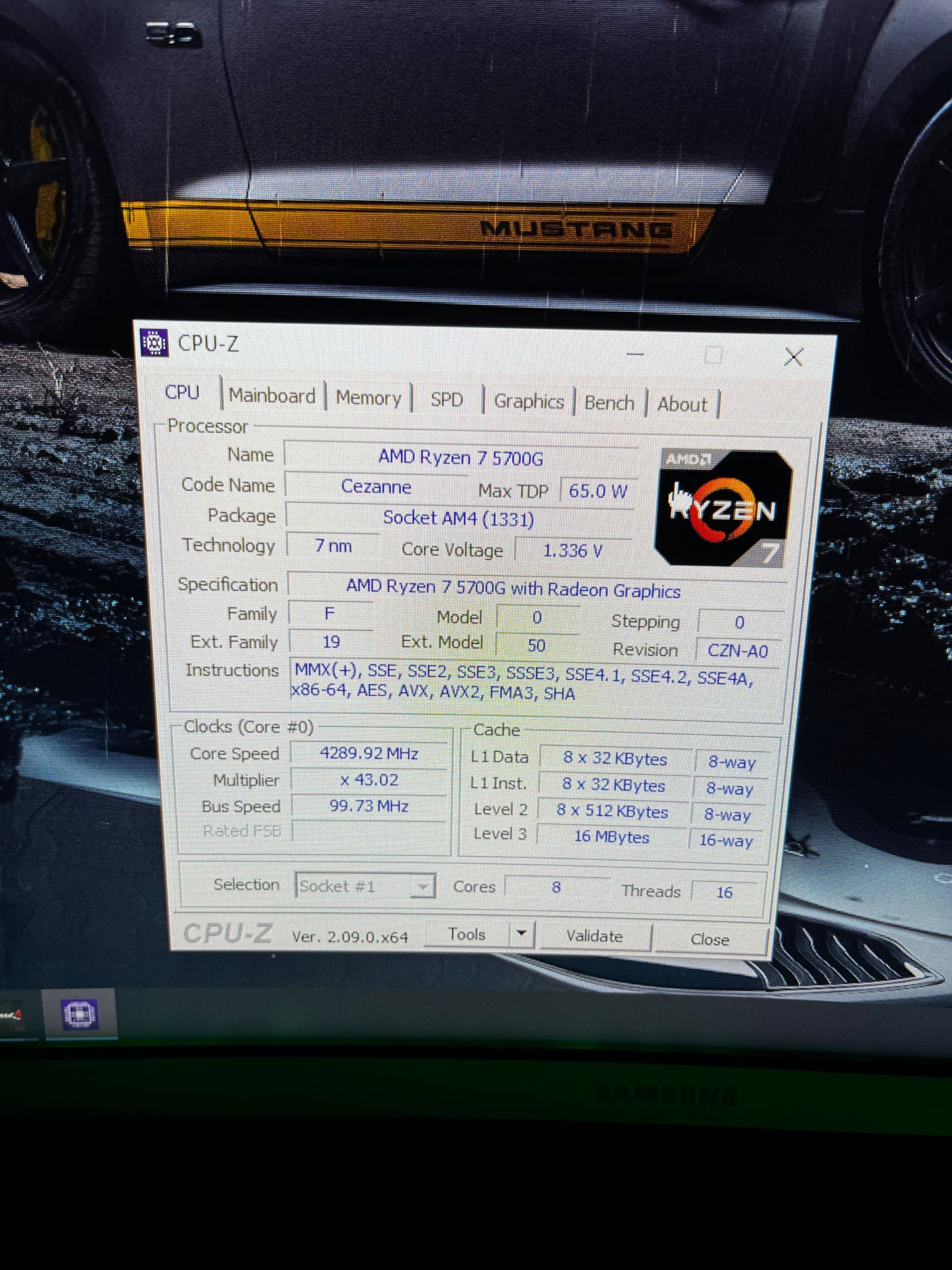The image size is (952, 1270).
Task: Click the CPU-Z title bar app icon
Action: coord(154,343)
